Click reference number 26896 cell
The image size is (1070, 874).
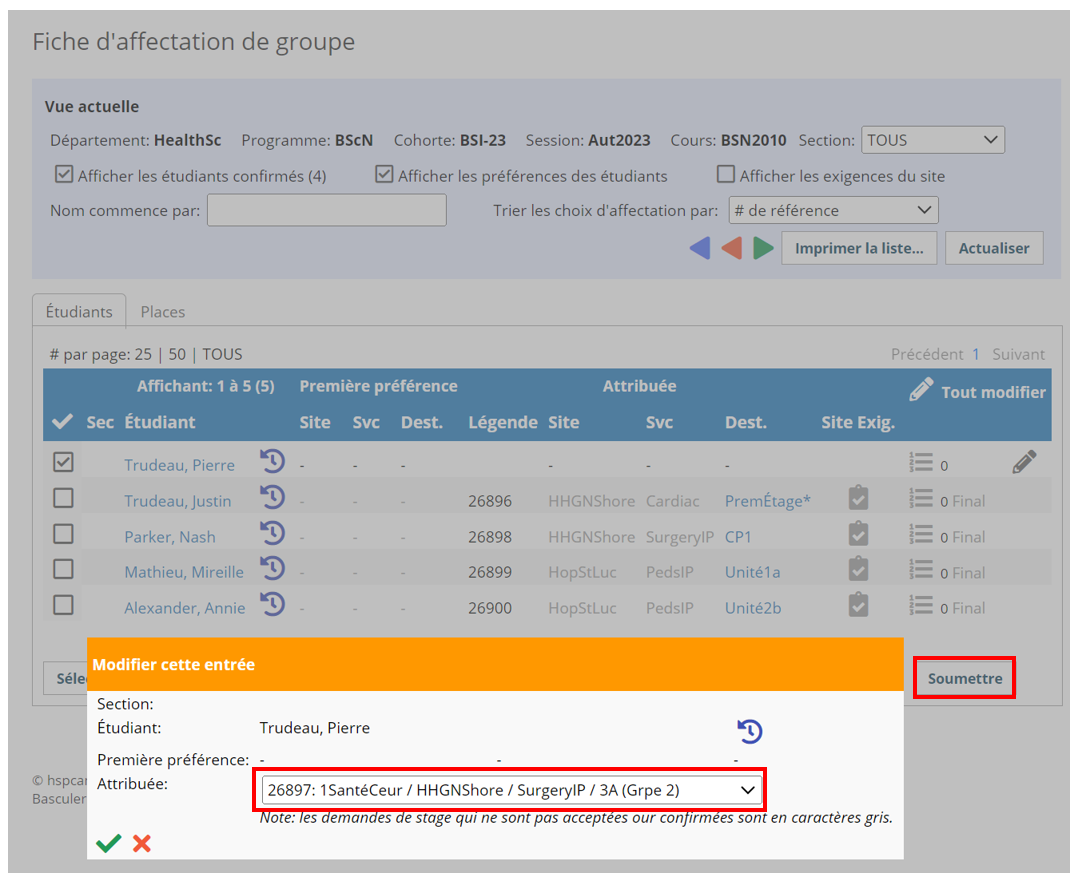[x=490, y=501]
